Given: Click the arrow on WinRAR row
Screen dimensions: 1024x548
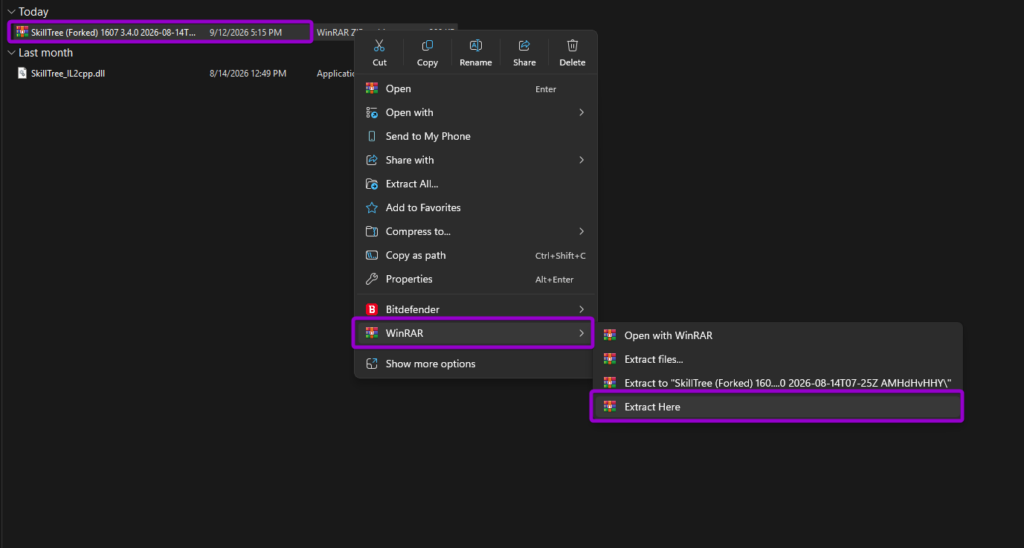Looking at the screenshot, I should pos(581,333).
